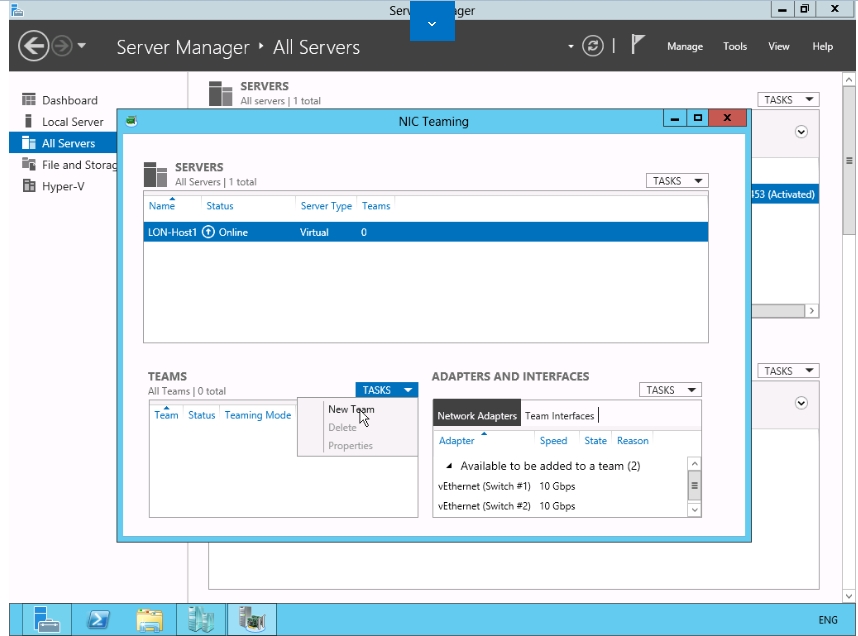Select All Servers in the sidebar
This screenshot has width=858, height=636.
tap(63, 143)
